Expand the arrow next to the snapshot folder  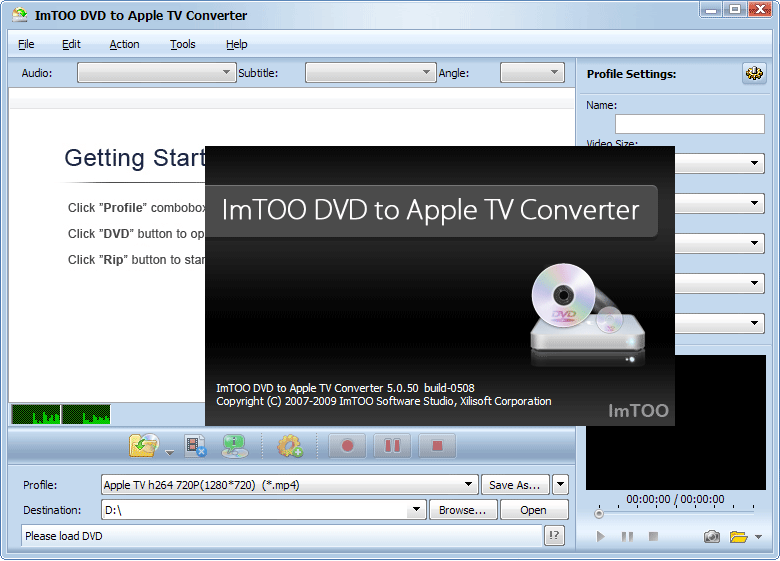pos(758,537)
